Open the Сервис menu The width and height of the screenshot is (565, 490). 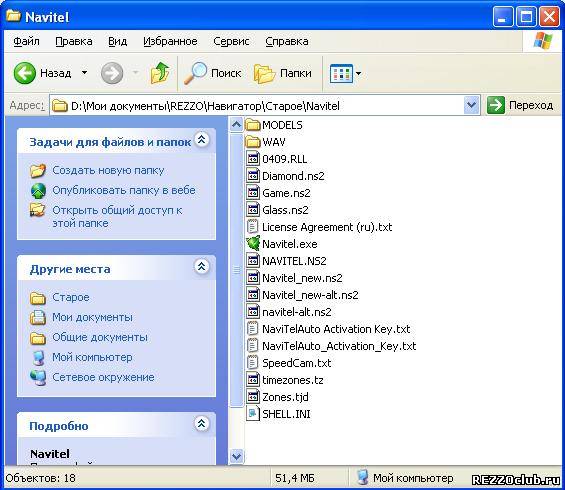tap(231, 41)
